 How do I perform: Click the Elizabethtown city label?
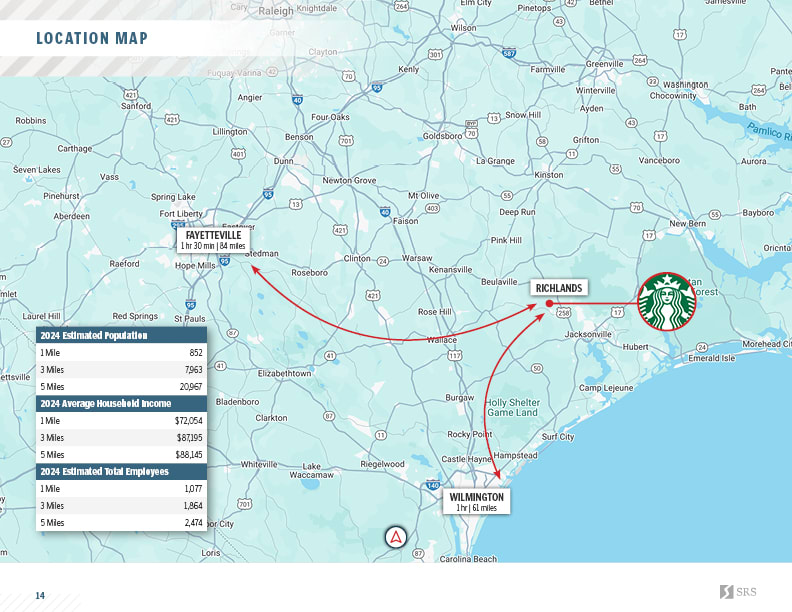(284, 373)
